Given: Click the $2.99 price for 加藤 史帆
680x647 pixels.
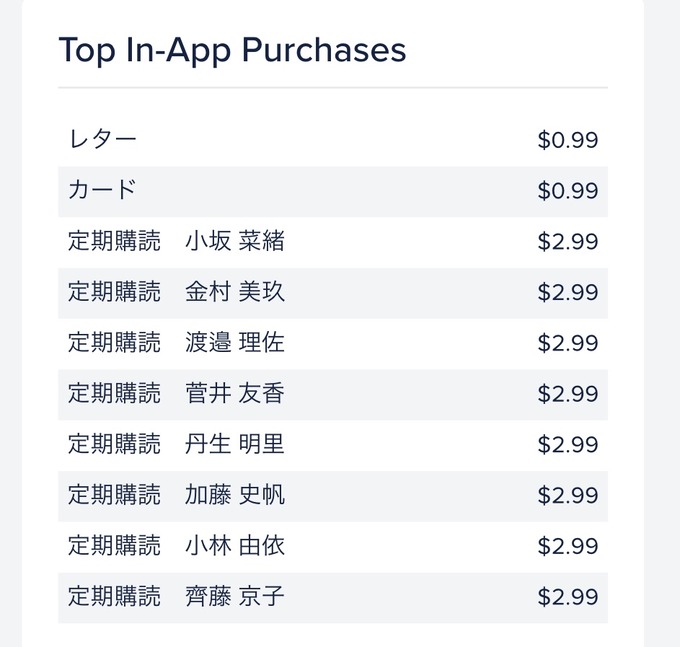Looking at the screenshot, I should tap(568, 495).
